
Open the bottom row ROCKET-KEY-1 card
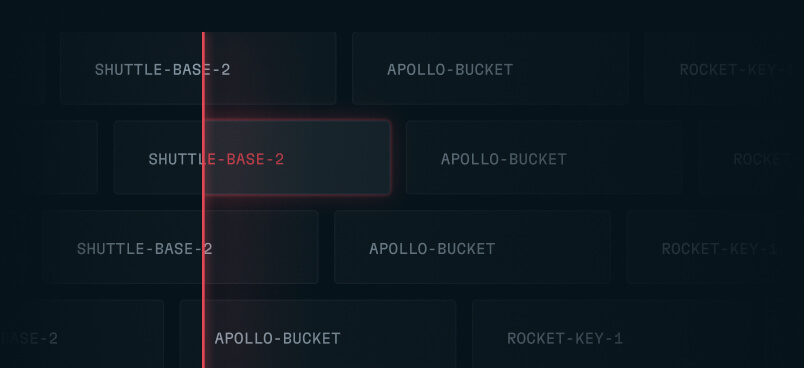pos(610,334)
